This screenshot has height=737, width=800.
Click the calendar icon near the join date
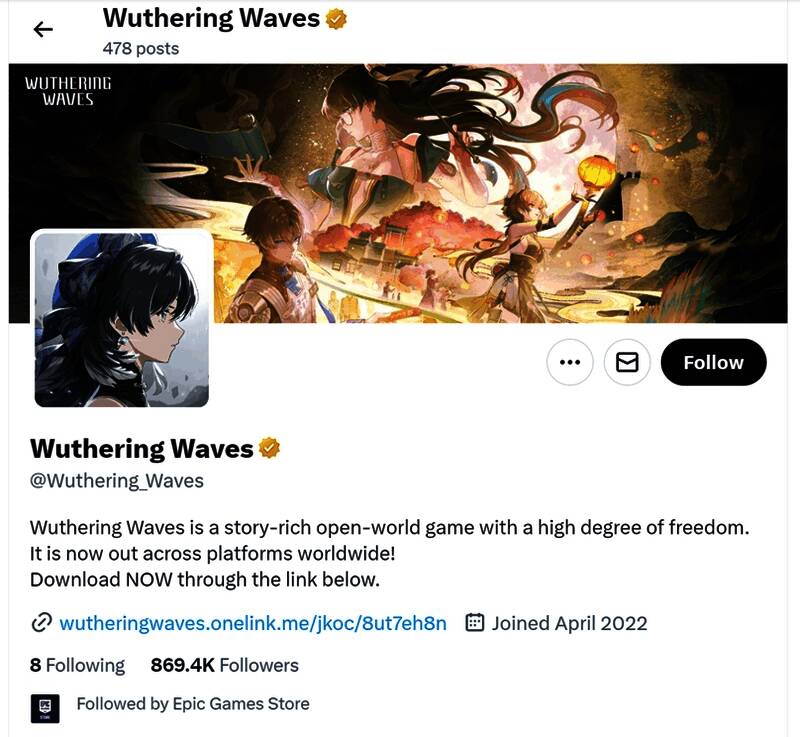coord(474,623)
